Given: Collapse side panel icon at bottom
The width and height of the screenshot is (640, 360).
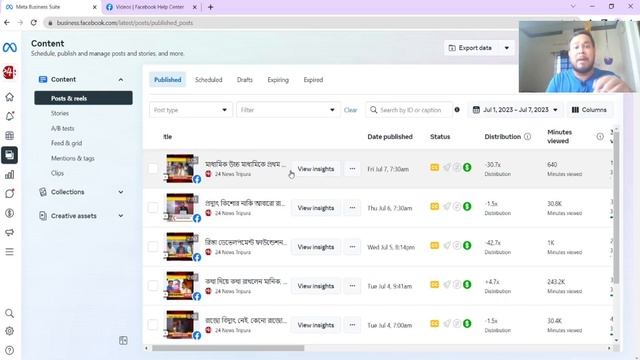Looking at the screenshot, I should pyautogui.click(x=123, y=340).
